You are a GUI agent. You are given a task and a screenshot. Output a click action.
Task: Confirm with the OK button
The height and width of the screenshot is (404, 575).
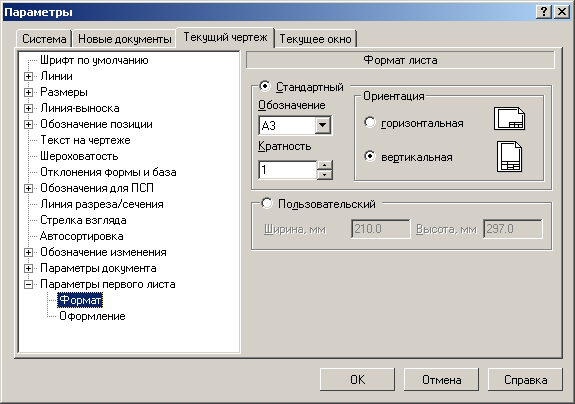[x=358, y=380]
